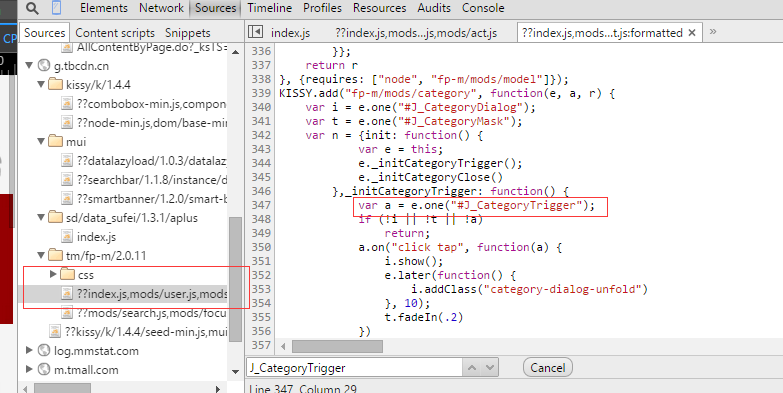The image size is (783, 393).
Task: Click line number 350 in the gutter
Action: (x=261, y=247)
